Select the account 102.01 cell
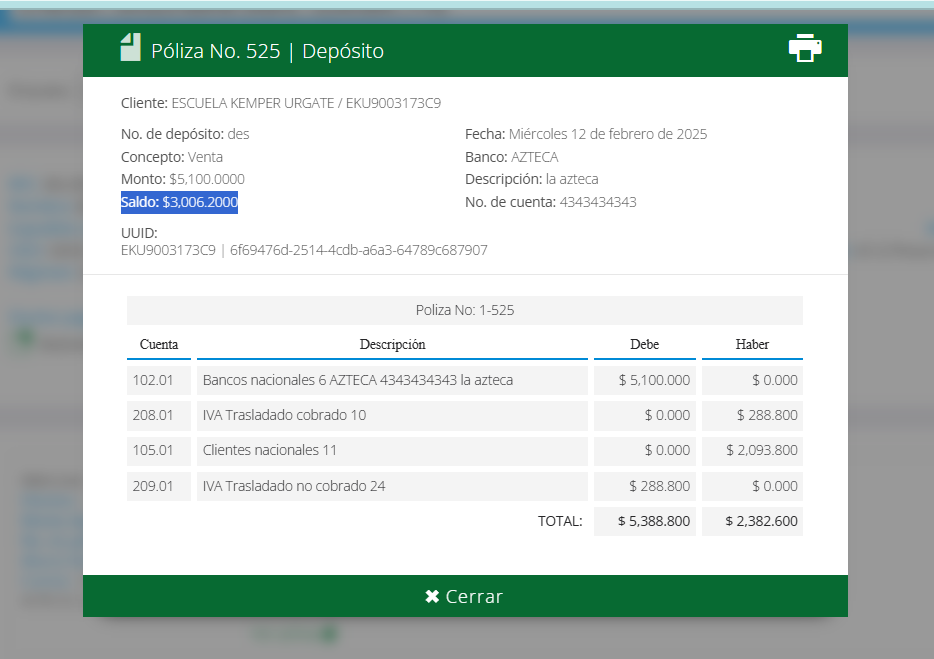The width and height of the screenshot is (934, 659). [159, 380]
